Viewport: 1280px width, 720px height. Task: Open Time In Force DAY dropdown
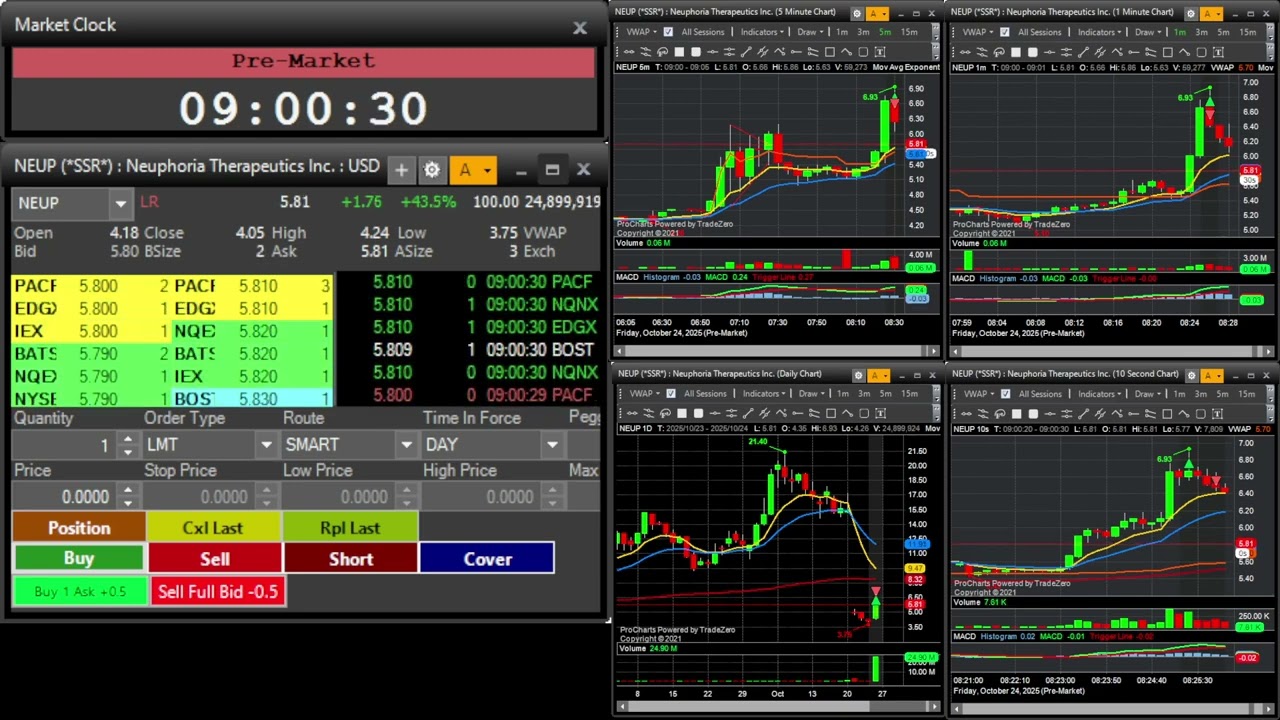click(552, 444)
